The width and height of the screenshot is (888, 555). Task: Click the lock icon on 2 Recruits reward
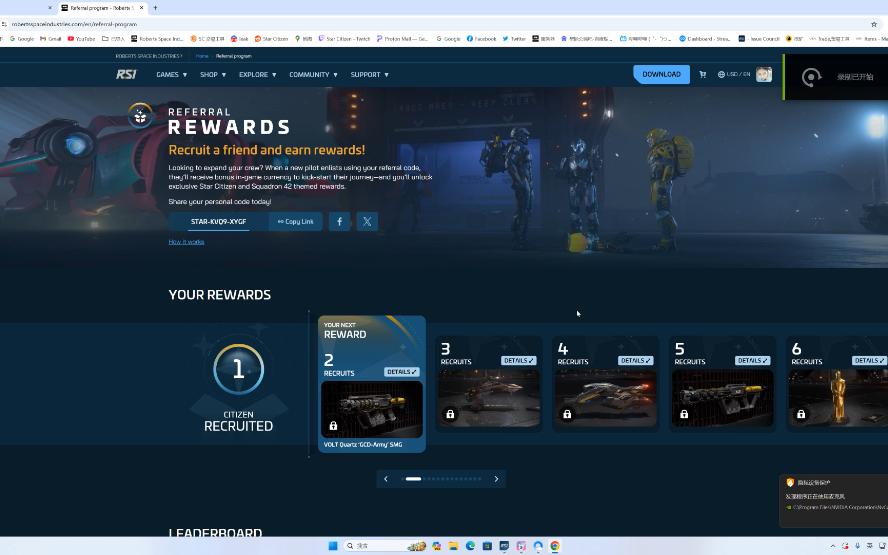(x=333, y=425)
